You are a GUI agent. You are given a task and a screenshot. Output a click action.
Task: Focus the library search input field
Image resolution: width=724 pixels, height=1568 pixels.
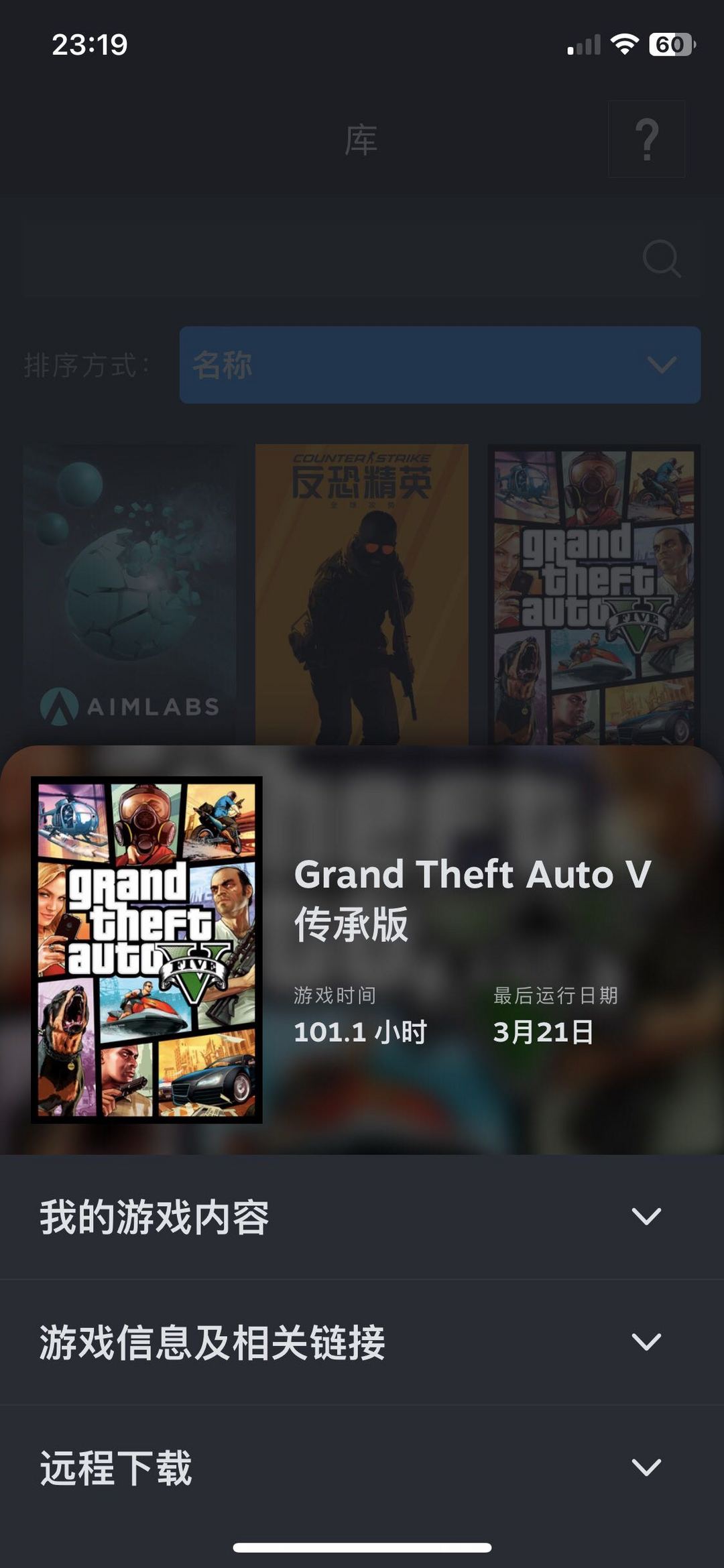362,258
